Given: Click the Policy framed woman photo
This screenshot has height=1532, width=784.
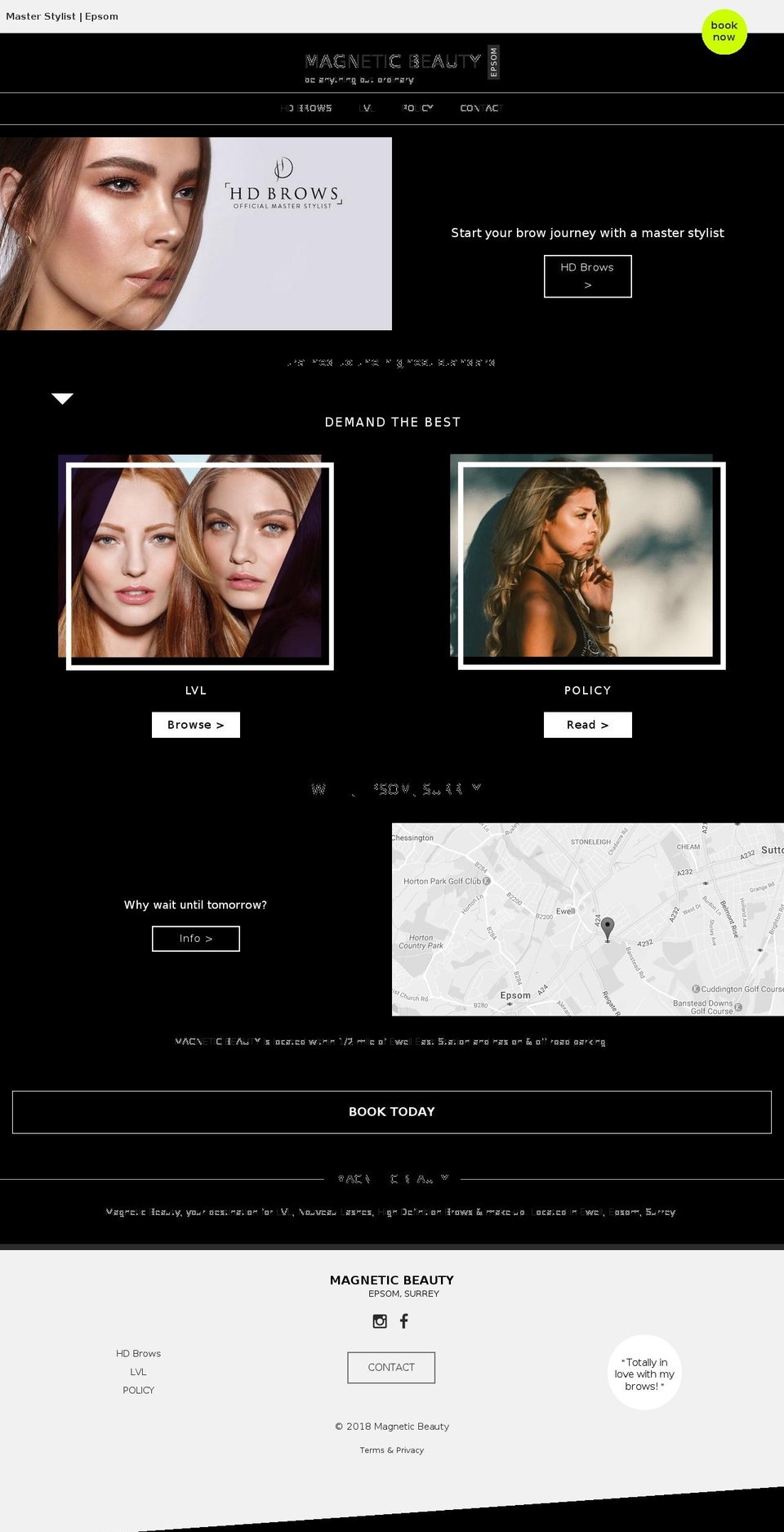Looking at the screenshot, I should 588,562.
